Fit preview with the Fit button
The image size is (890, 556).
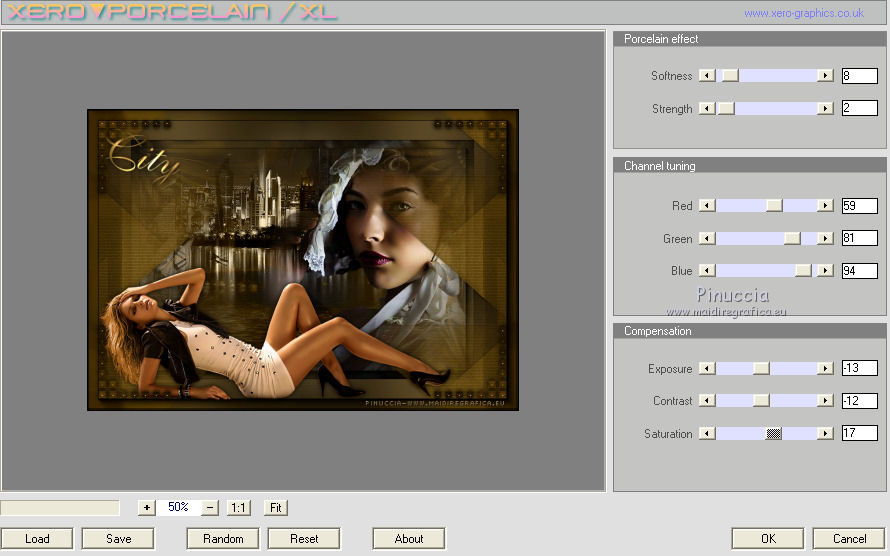(x=276, y=508)
